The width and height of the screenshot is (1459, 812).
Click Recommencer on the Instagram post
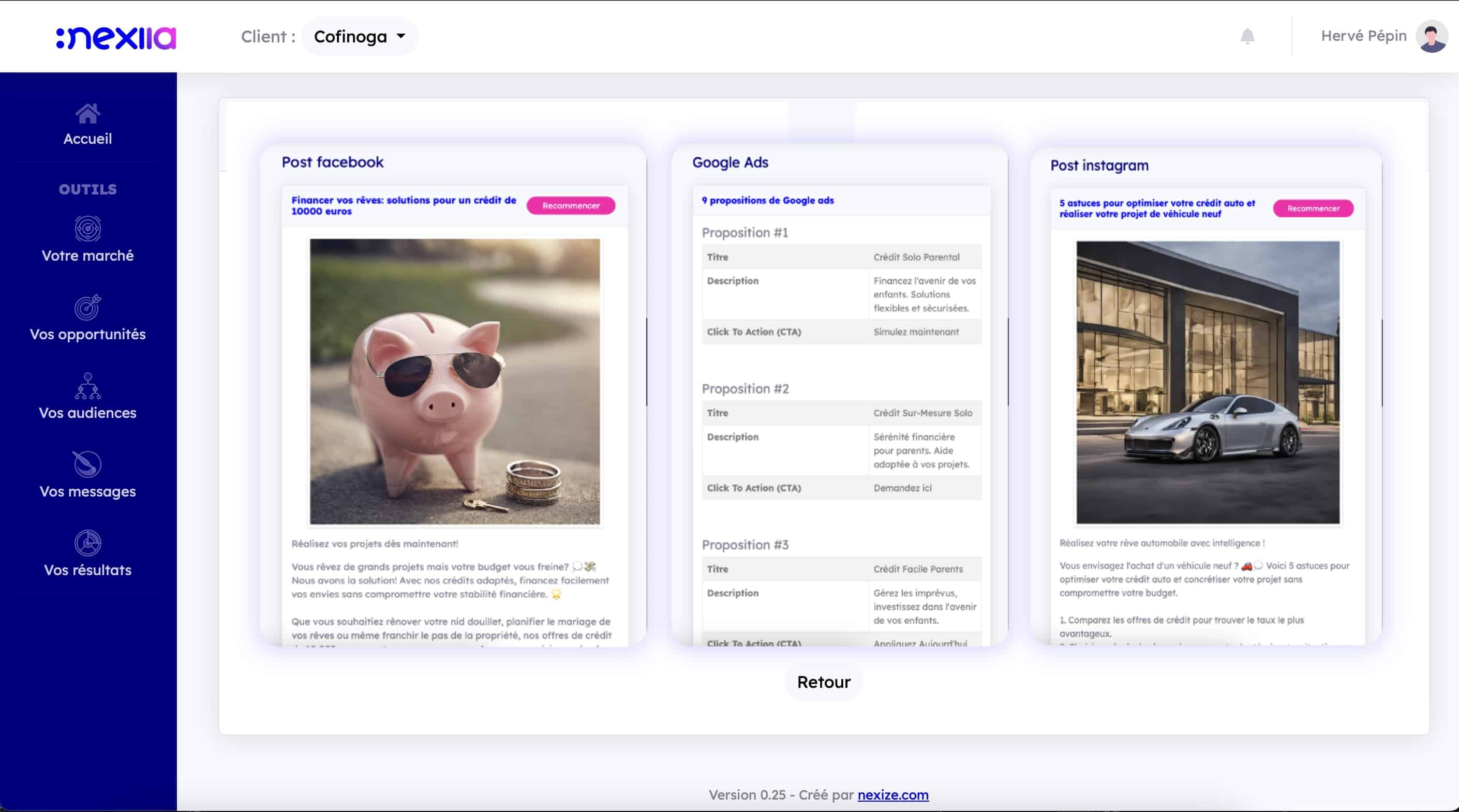pyautogui.click(x=1314, y=208)
